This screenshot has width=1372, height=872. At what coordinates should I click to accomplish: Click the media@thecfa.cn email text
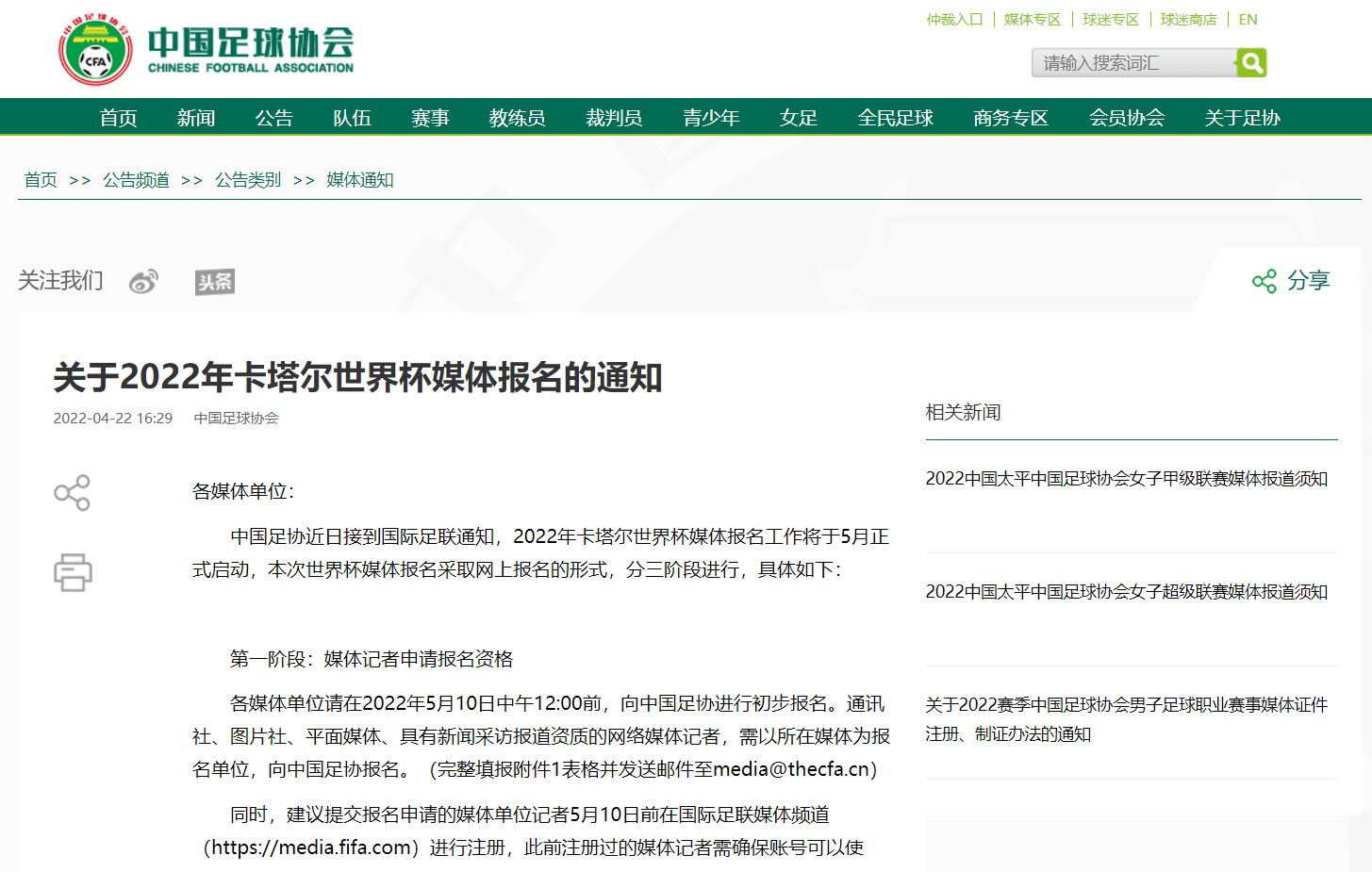(791, 769)
